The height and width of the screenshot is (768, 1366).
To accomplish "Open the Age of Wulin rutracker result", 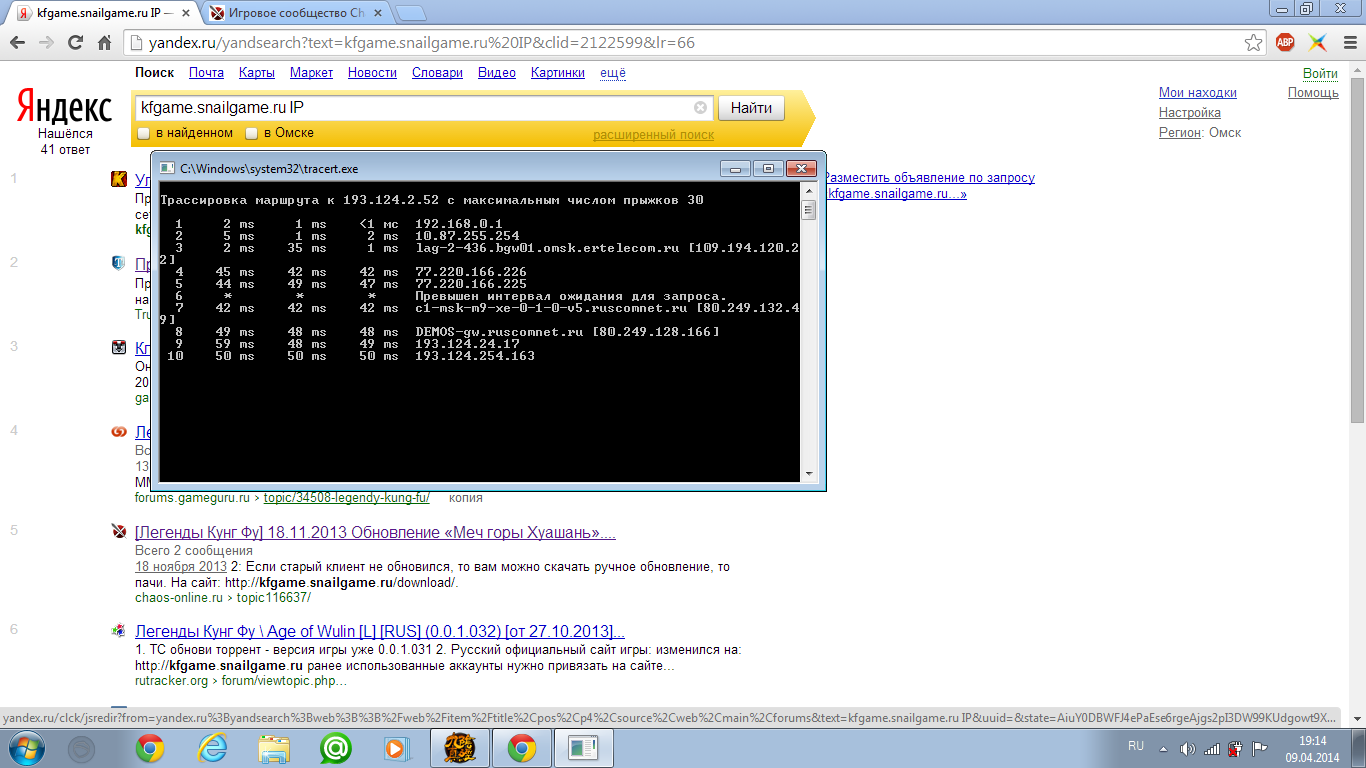I will coord(380,631).
